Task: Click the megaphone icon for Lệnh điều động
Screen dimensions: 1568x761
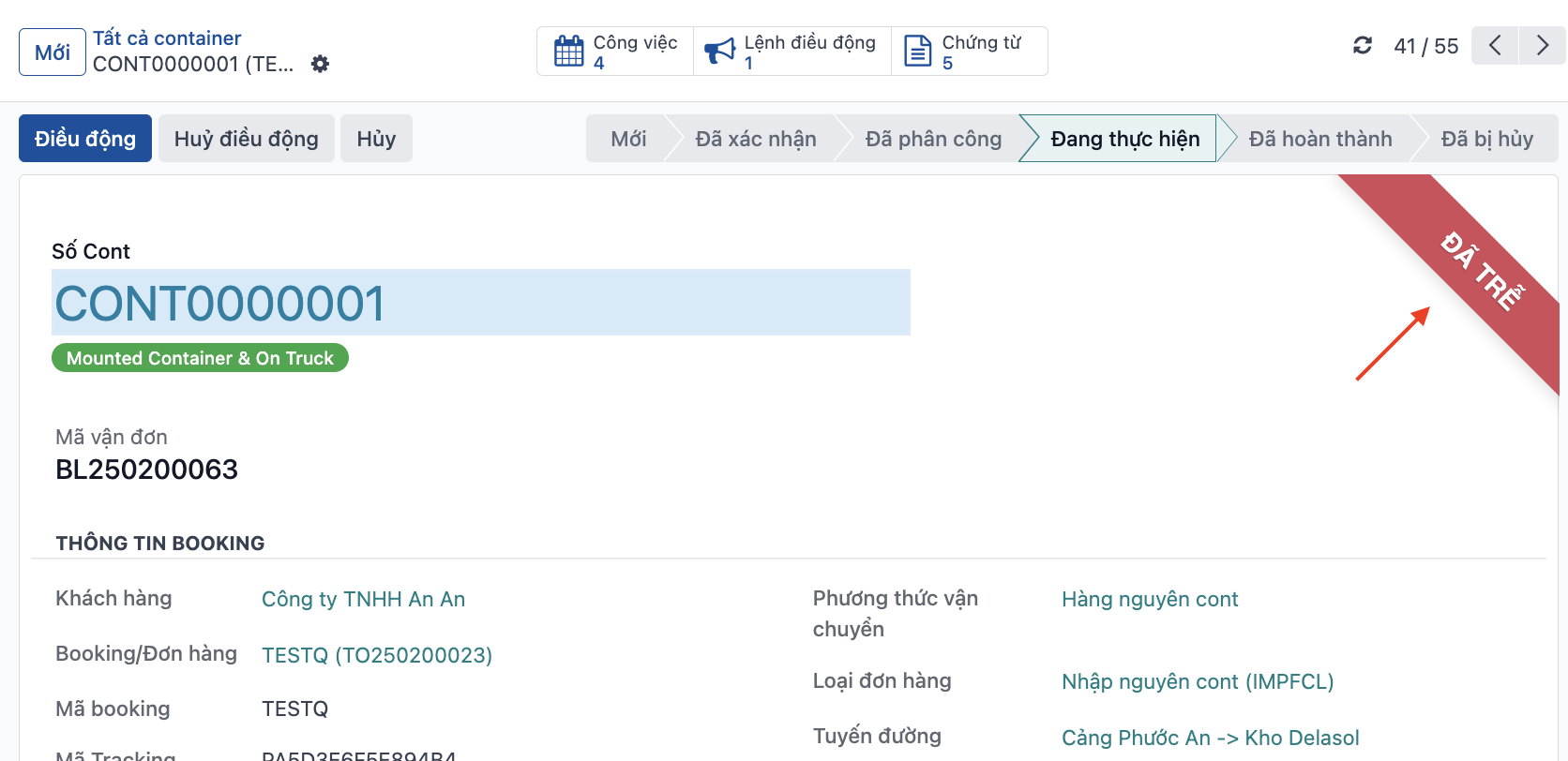Action: pos(719,52)
